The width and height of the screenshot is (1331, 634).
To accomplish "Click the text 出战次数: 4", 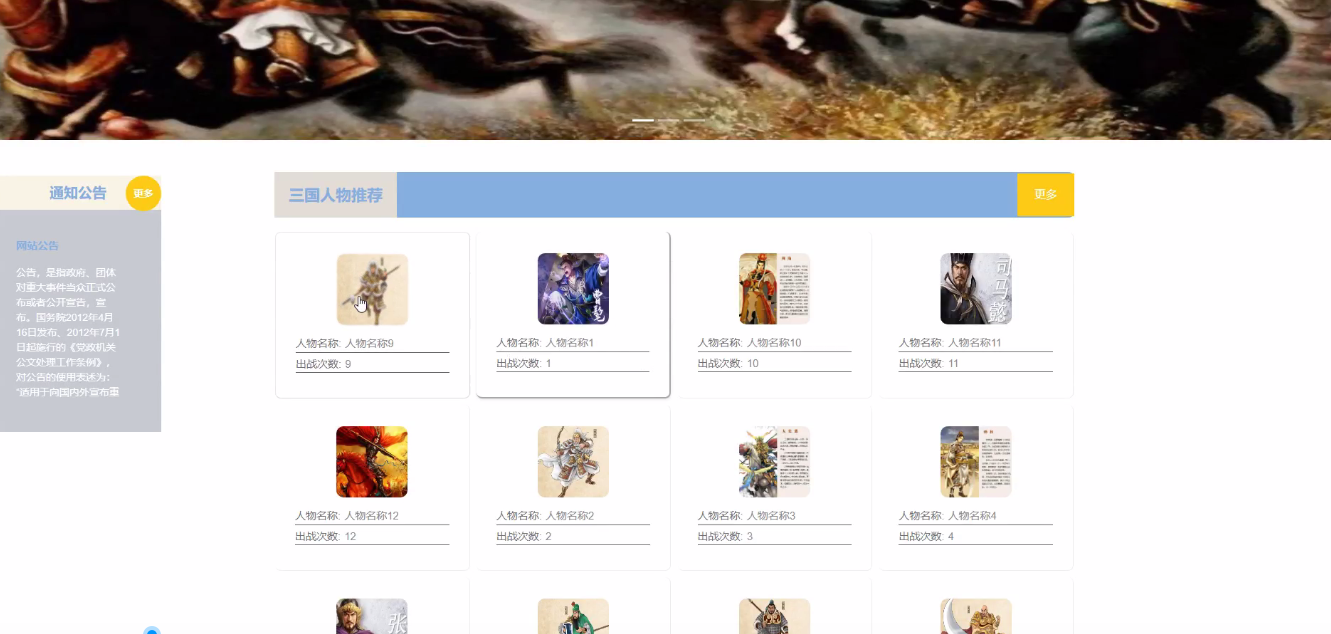I will pyautogui.click(x=927, y=536).
